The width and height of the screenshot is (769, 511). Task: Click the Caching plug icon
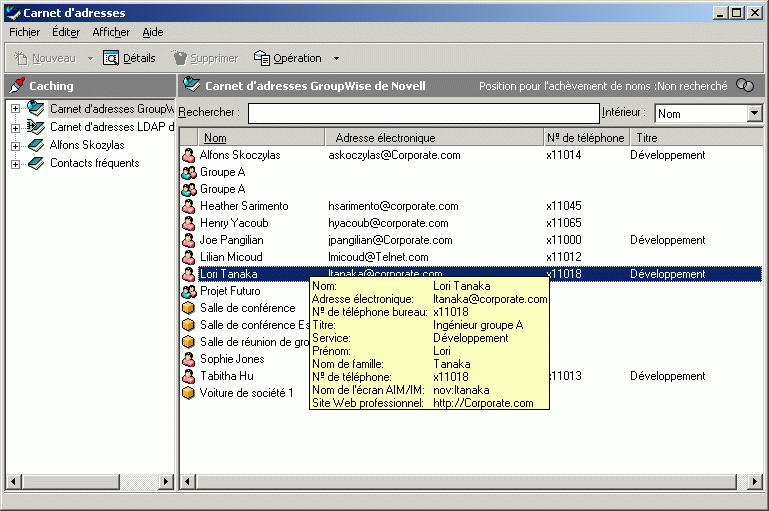pyautogui.click(x=17, y=85)
